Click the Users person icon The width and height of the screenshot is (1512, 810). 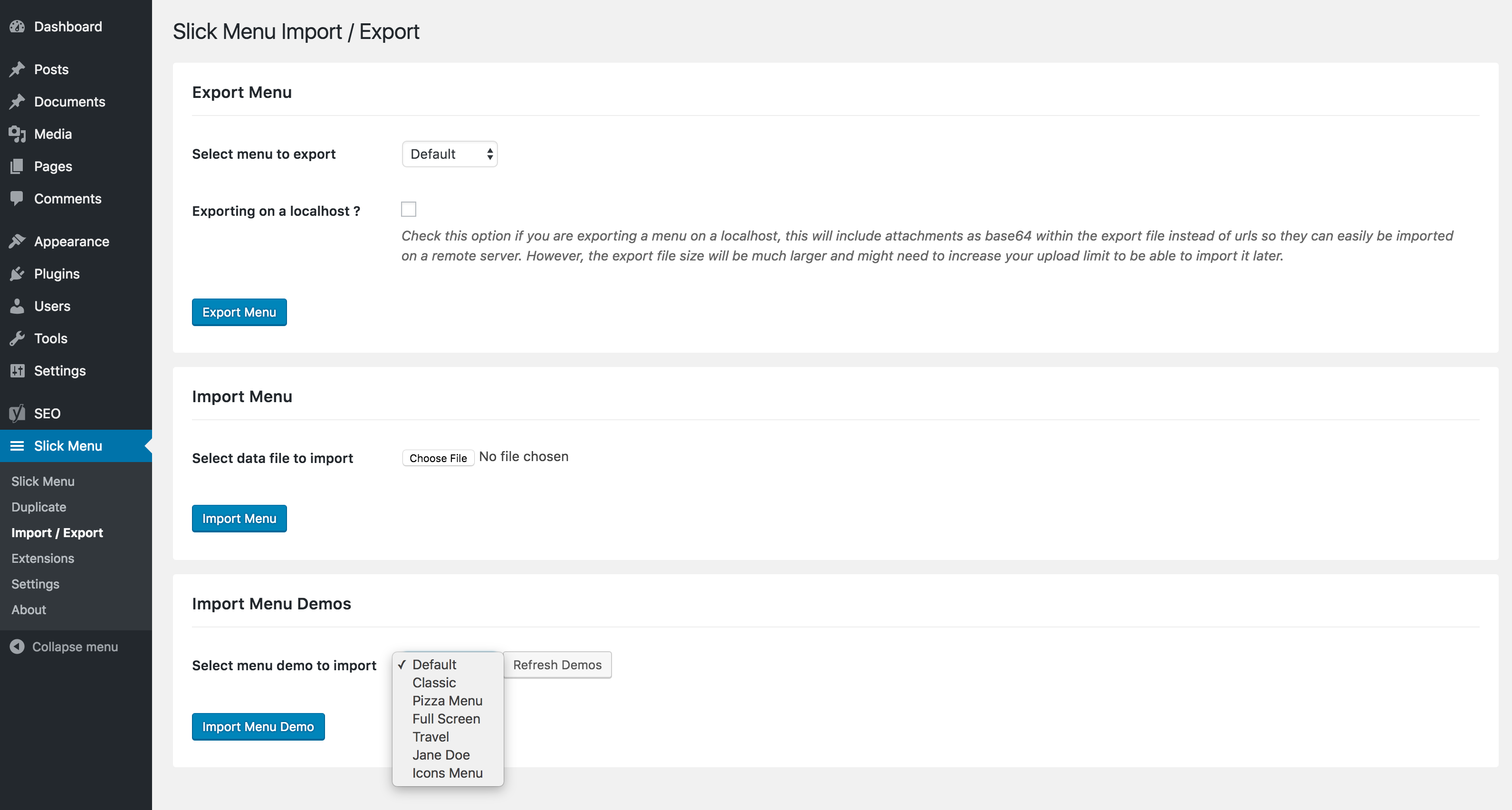tap(17, 306)
